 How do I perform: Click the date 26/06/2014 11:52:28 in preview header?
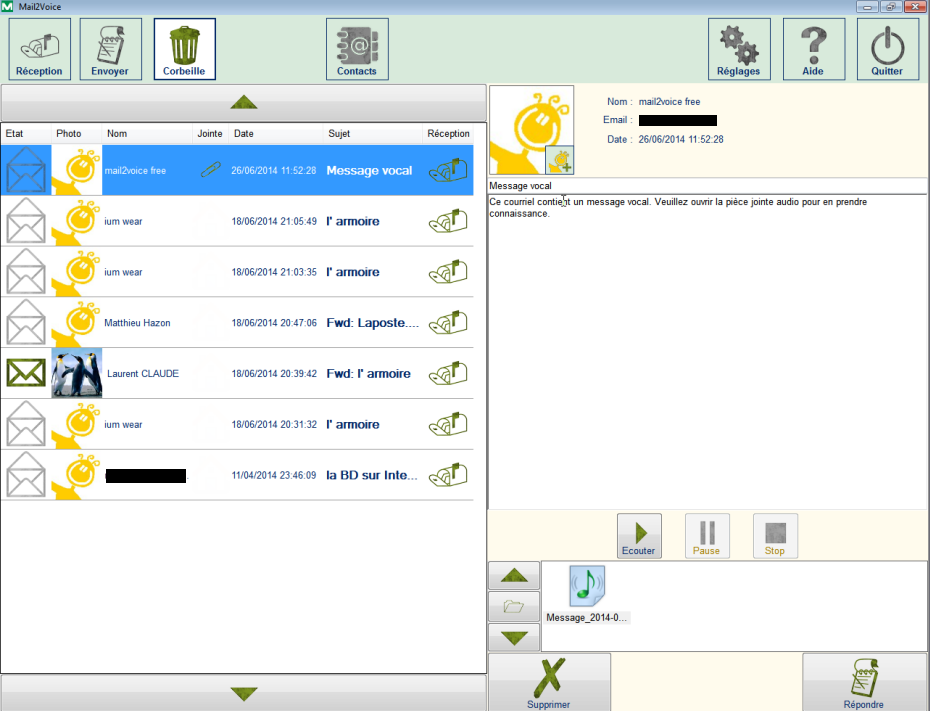pos(681,139)
